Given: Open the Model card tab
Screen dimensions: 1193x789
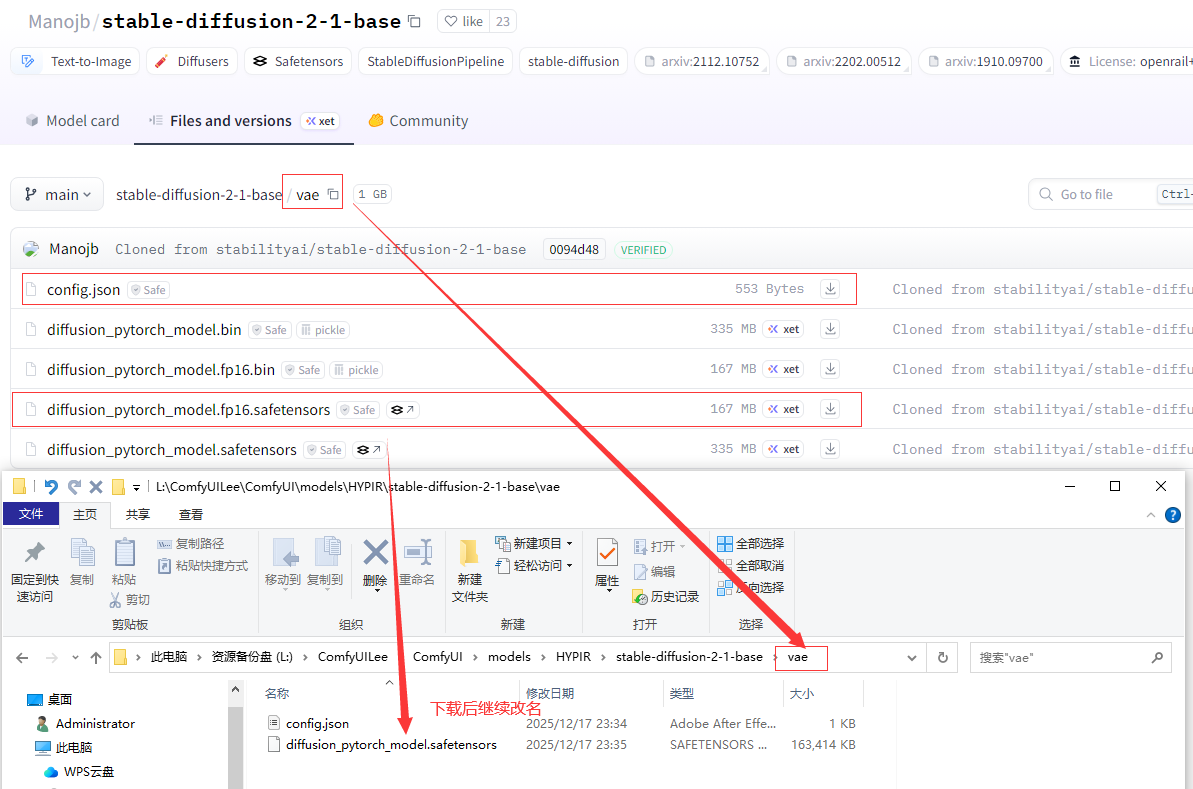Looking at the screenshot, I should [x=71, y=121].
